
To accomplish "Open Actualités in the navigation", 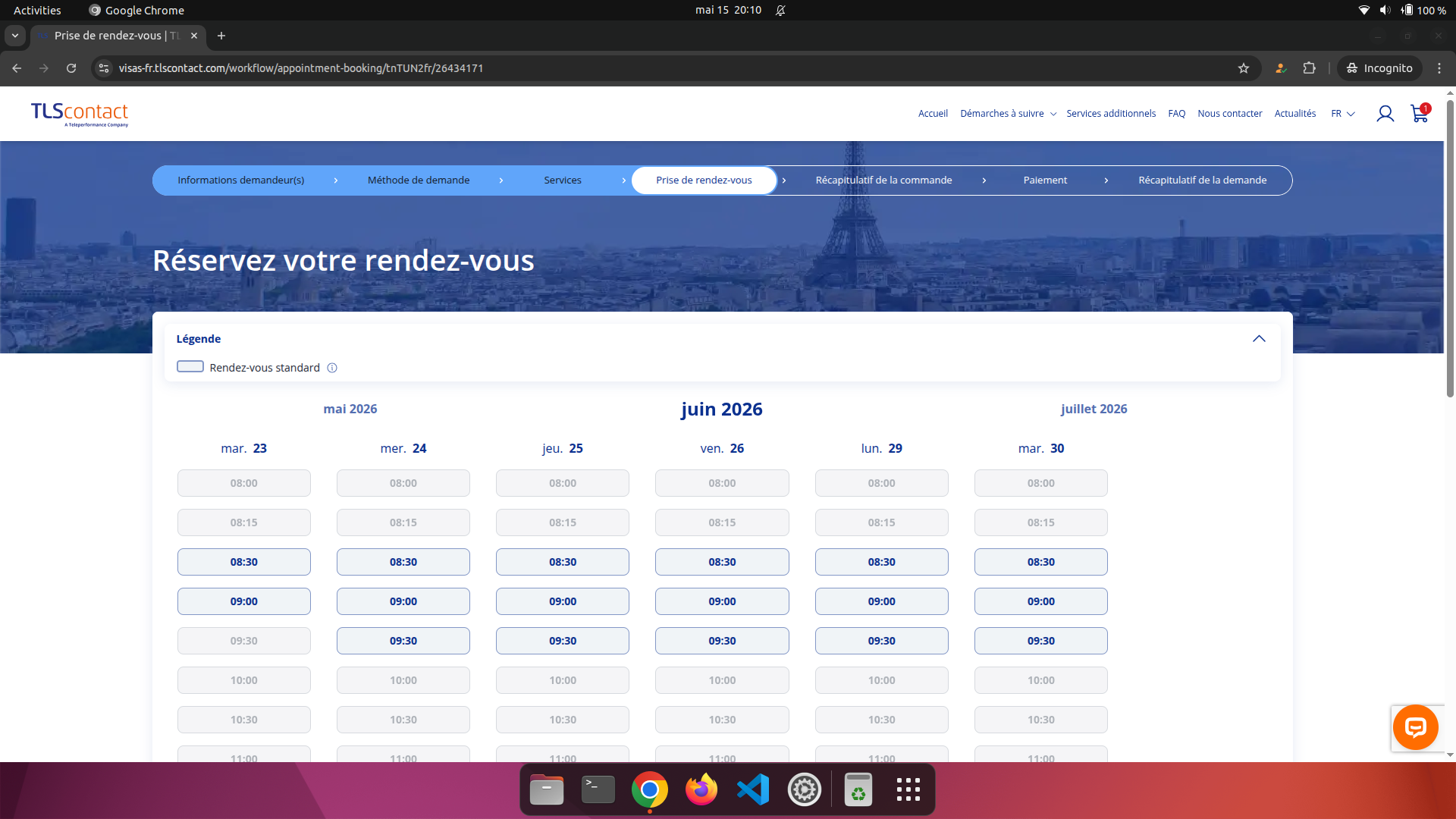I will (x=1294, y=114).
